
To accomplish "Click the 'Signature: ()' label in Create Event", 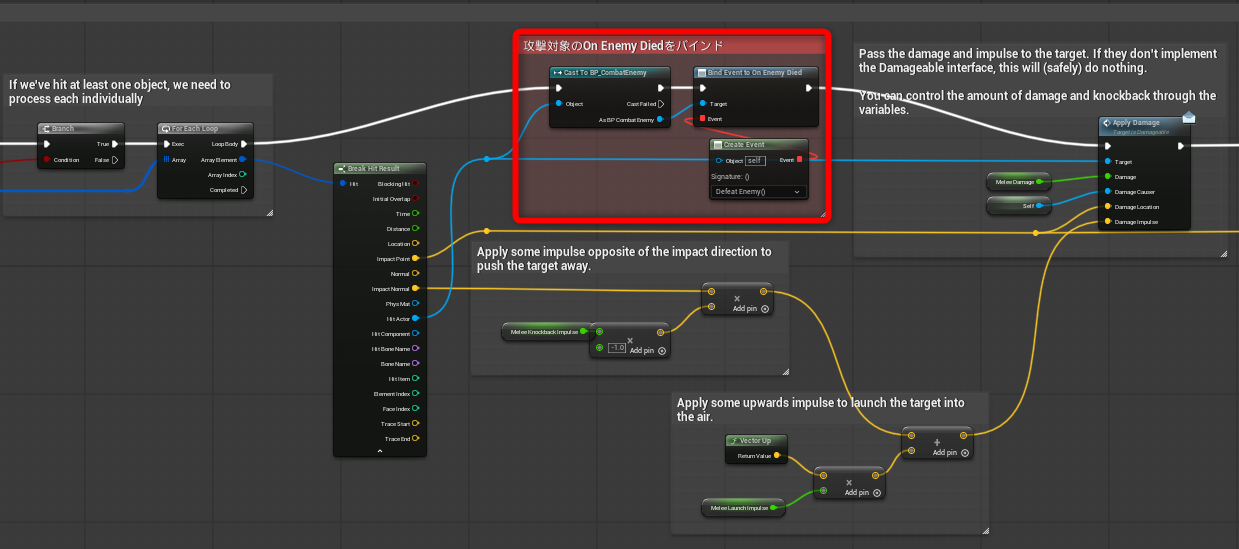I will click(729, 176).
